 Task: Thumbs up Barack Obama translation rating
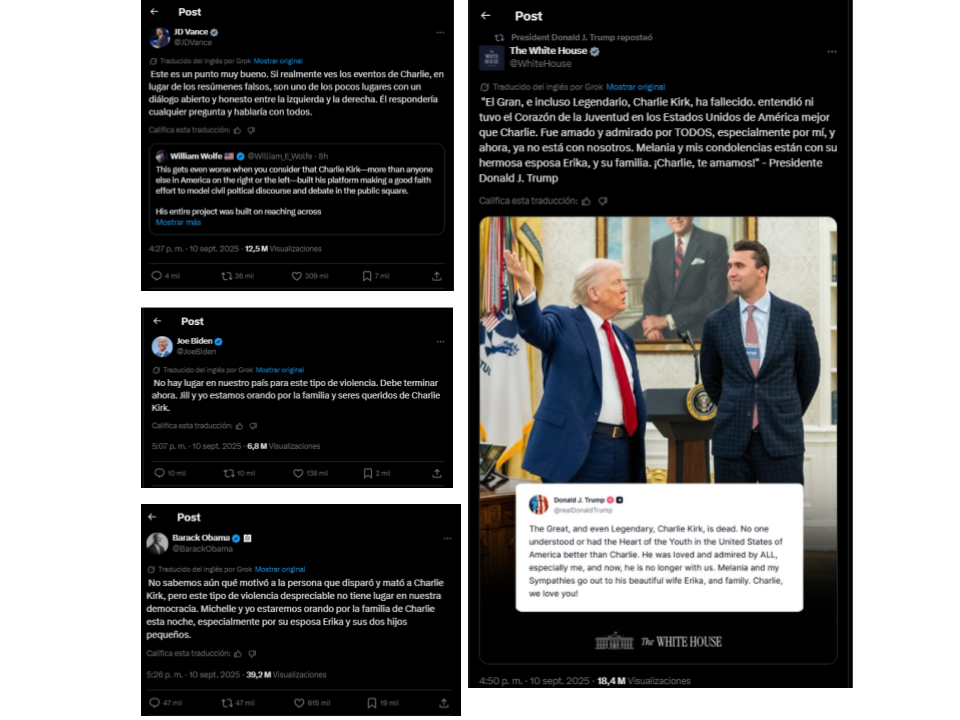pyautogui.click(x=238, y=654)
